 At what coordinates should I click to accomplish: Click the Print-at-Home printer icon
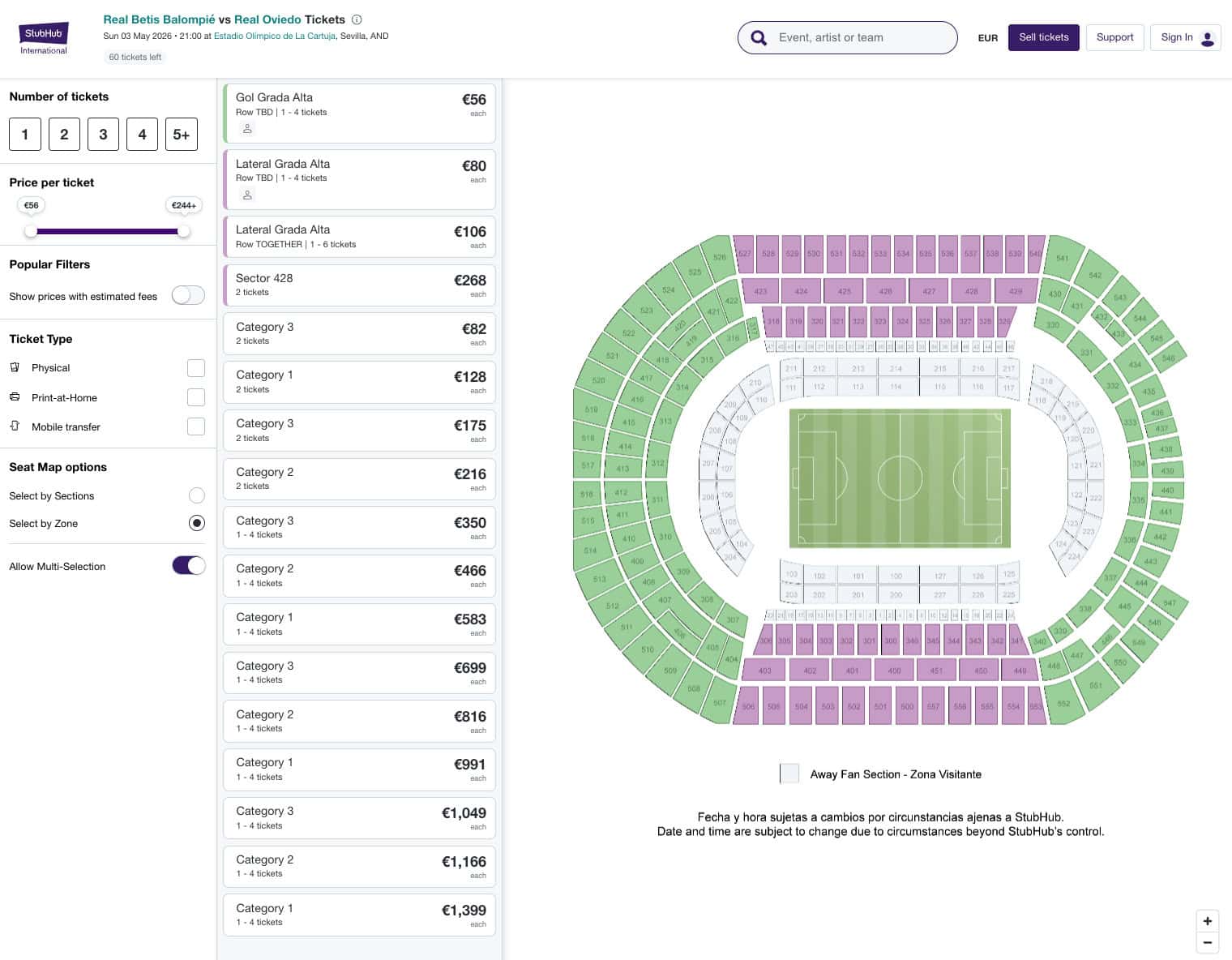15,397
